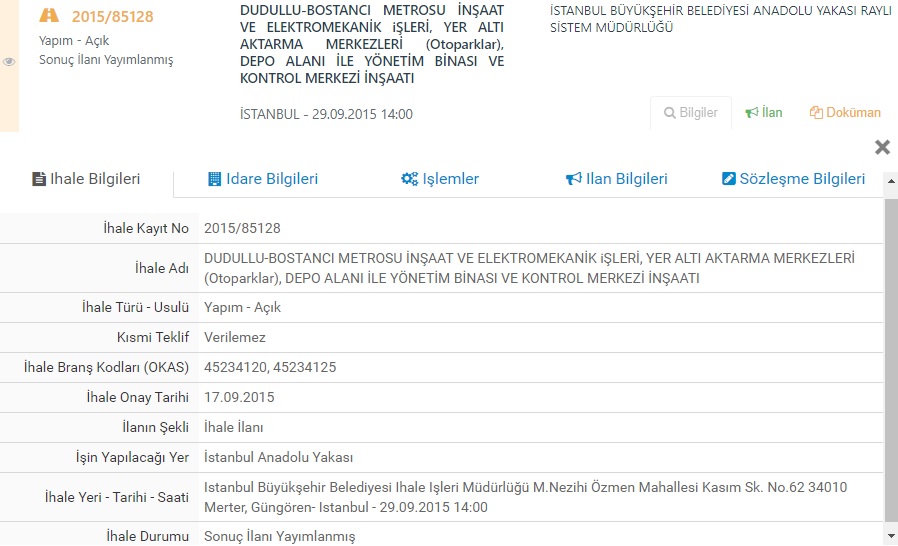Click the edit icon of Sözleşme Bilgileri

pos(728,179)
